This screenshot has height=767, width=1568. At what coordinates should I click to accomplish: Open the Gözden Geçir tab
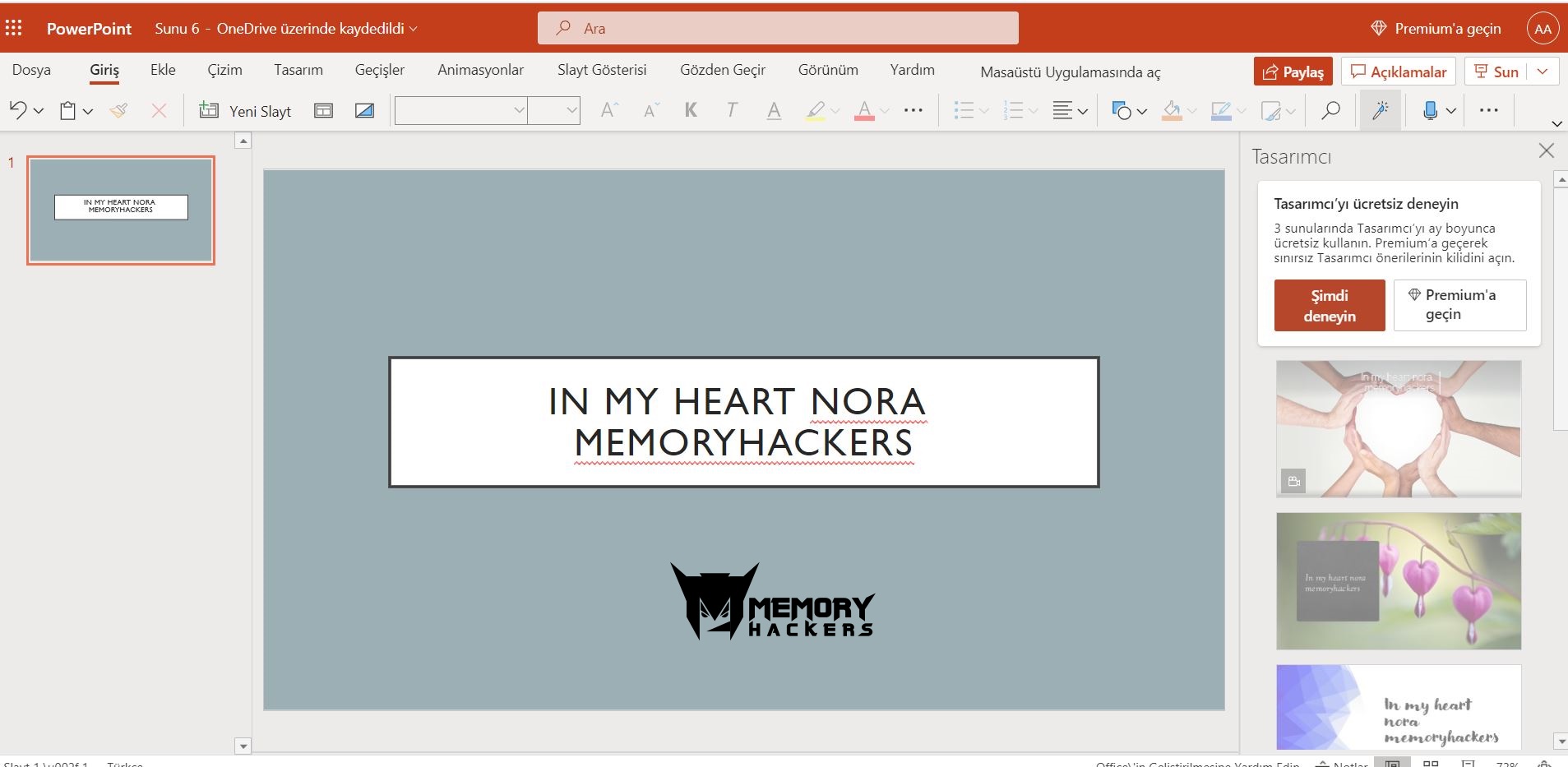pos(723,70)
